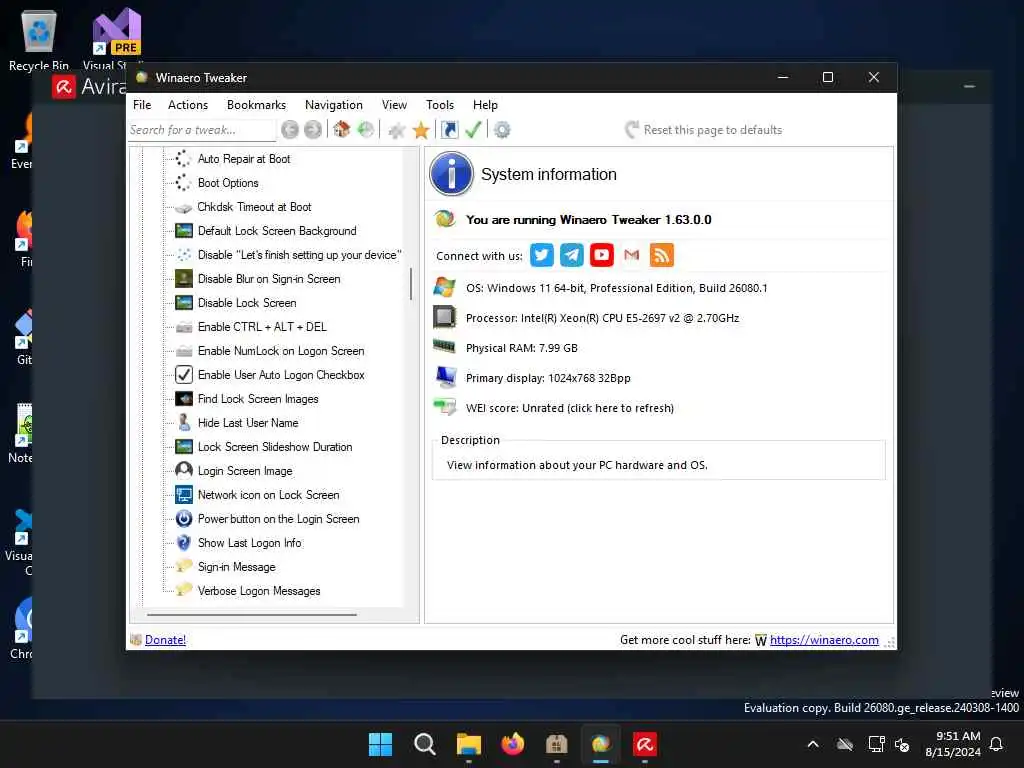
Task: Click the volume muted tray icon
Action: click(x=903, y=744)
